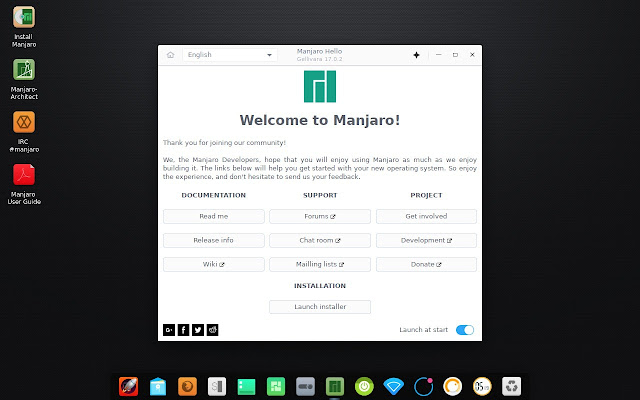
Task: Click the orange ring dock icon
Action: pyautogui.click(x=453, y=386)
